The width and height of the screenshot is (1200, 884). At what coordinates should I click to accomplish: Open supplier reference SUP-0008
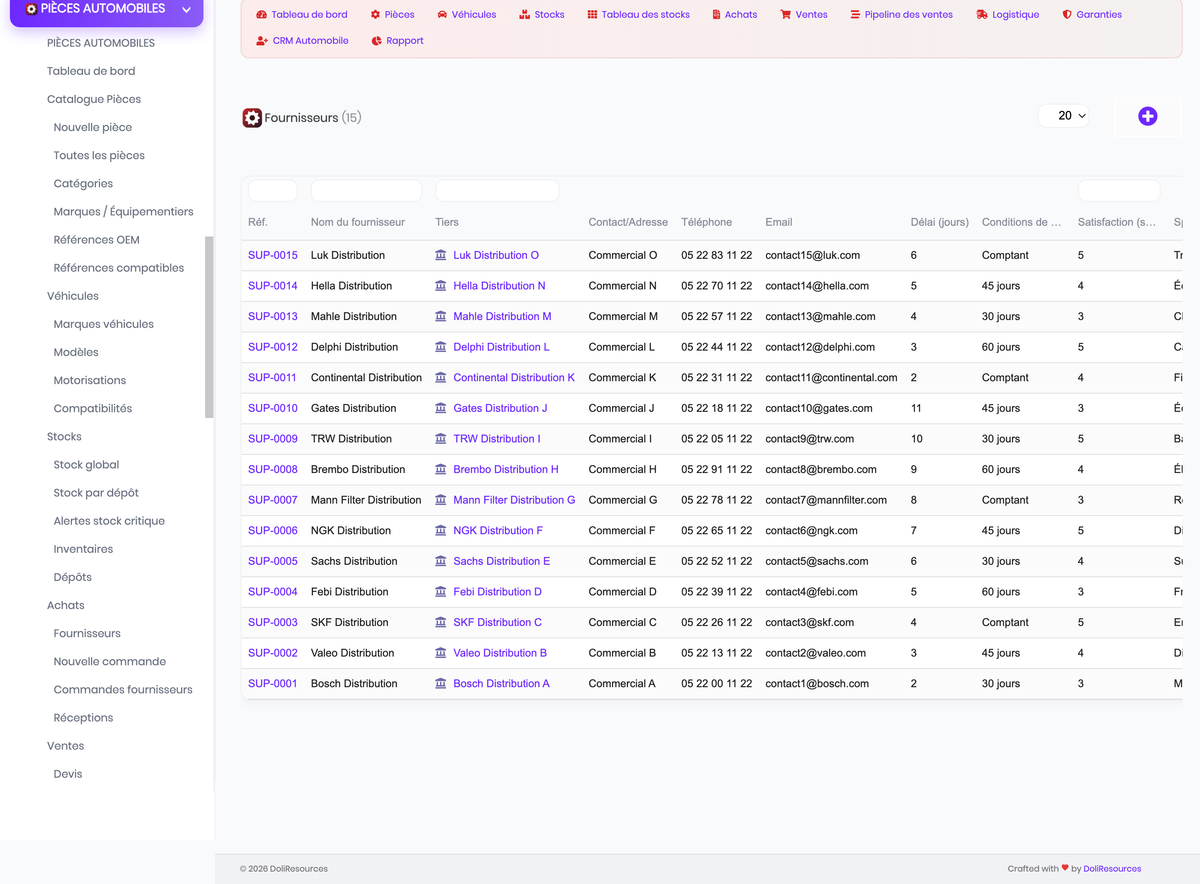(273, 469)
